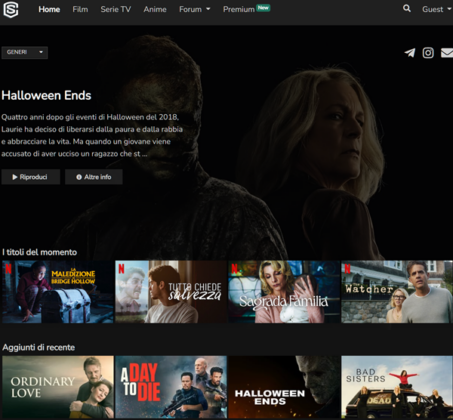Open the Anime section
This screenshot has width=453, height=420.
coord(155,9)
